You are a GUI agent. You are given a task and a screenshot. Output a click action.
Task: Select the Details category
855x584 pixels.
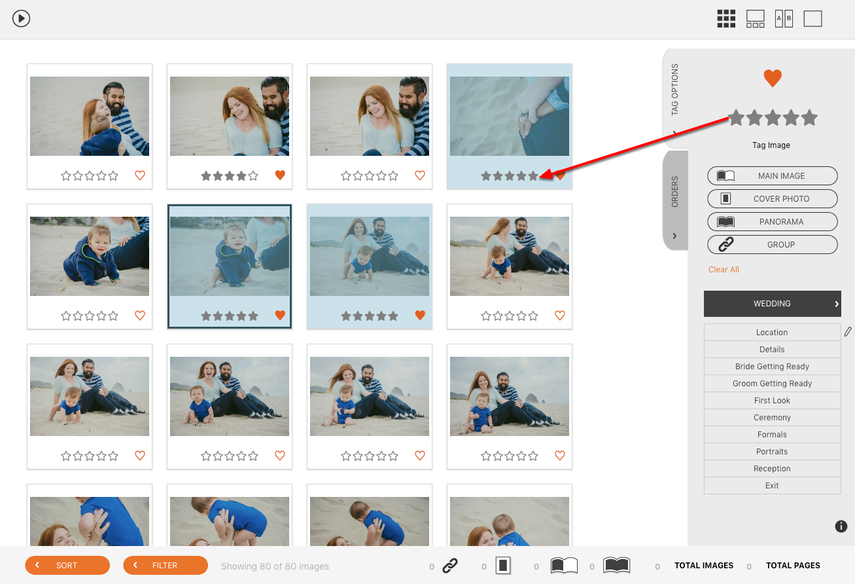(x=772, y=349)
